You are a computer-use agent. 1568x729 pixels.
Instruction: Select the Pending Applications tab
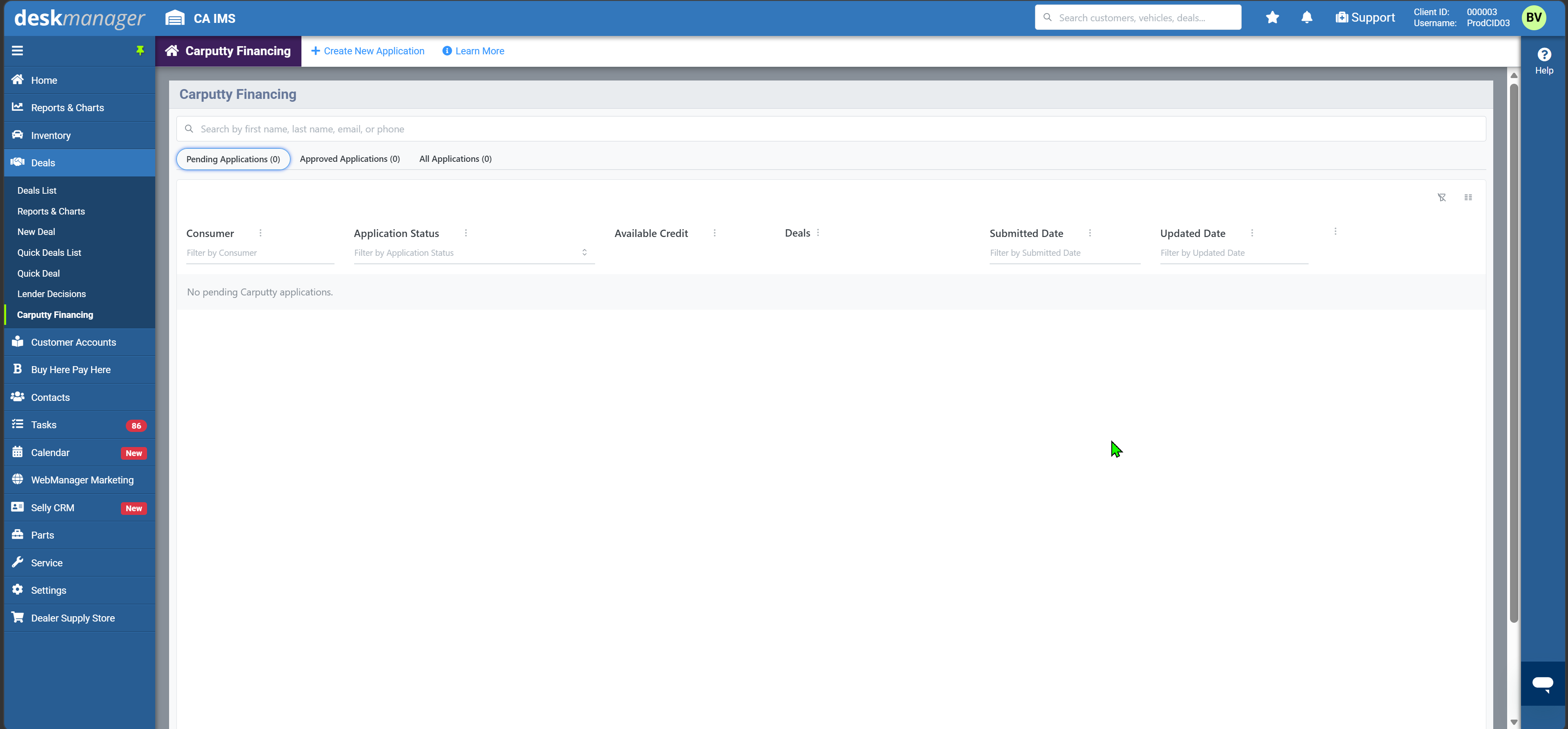click(x=233, y=159)
